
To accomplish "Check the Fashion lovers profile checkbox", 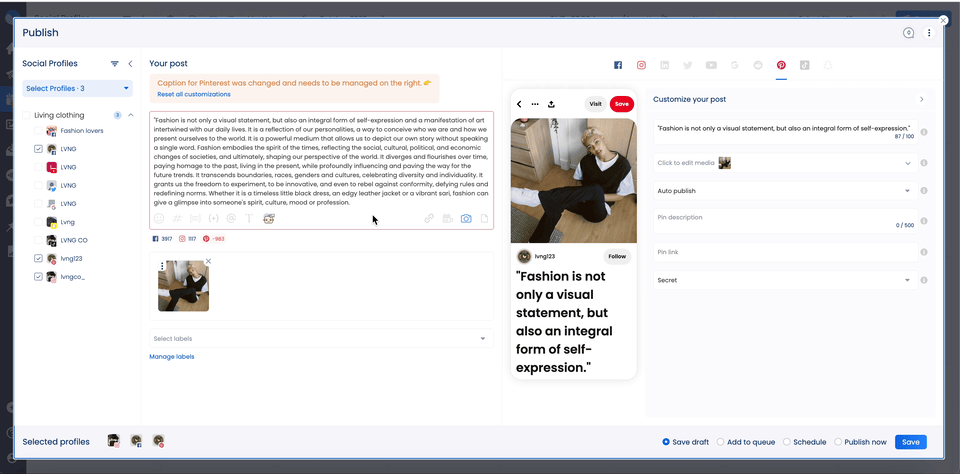I will [x=38, y=131].
